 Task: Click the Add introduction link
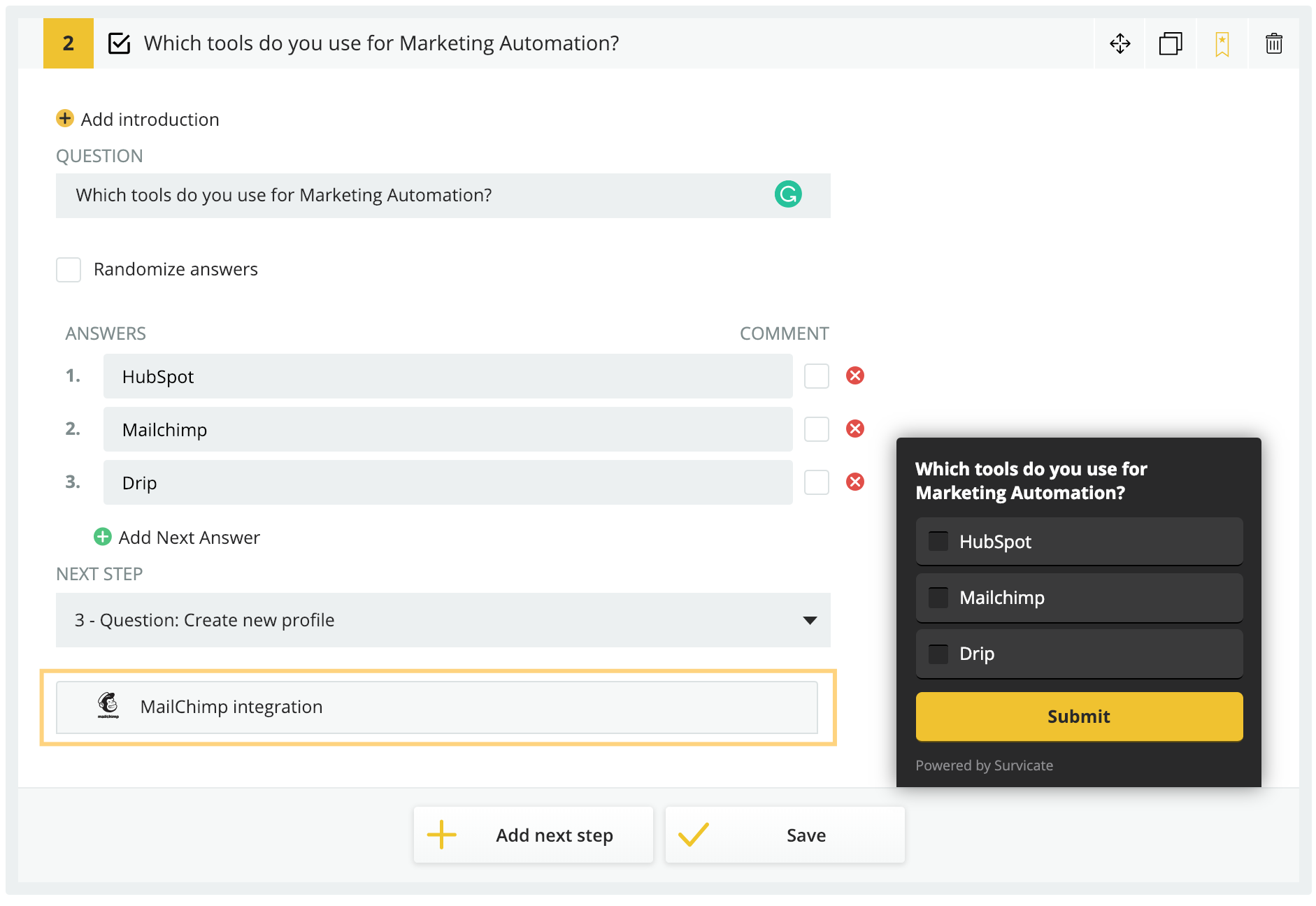tap(150, 120)
